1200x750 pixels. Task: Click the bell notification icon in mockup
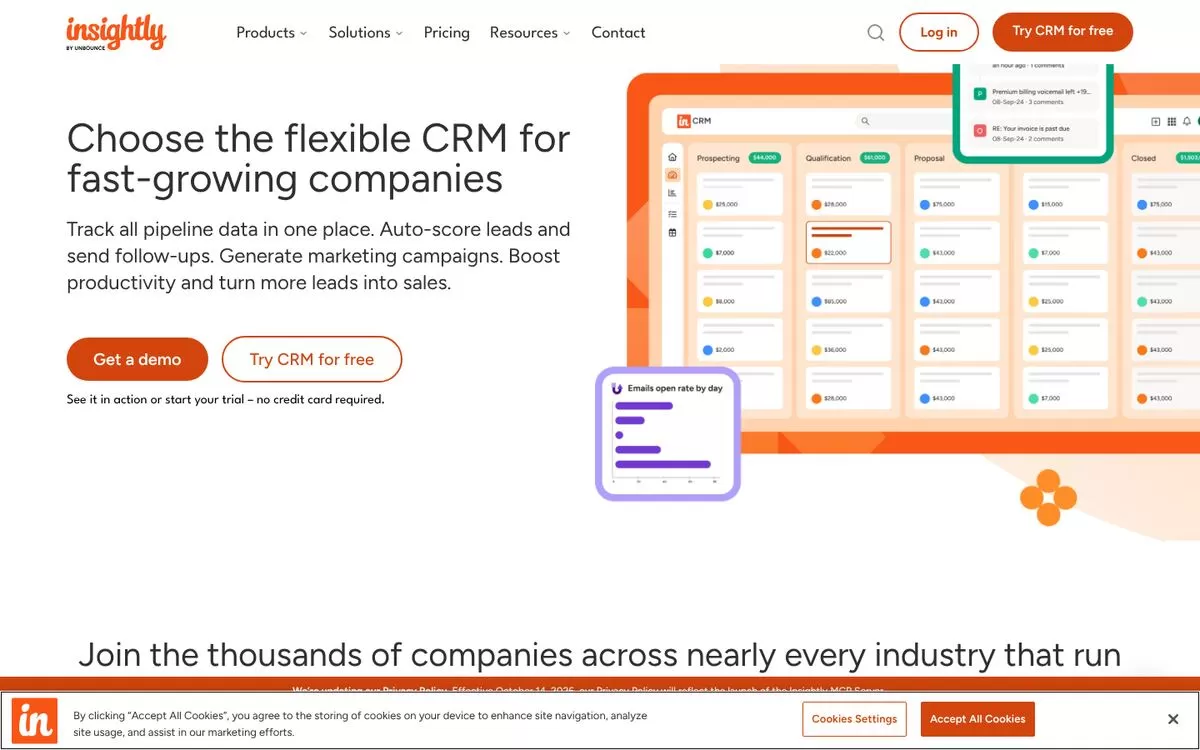coord(1188,121)
